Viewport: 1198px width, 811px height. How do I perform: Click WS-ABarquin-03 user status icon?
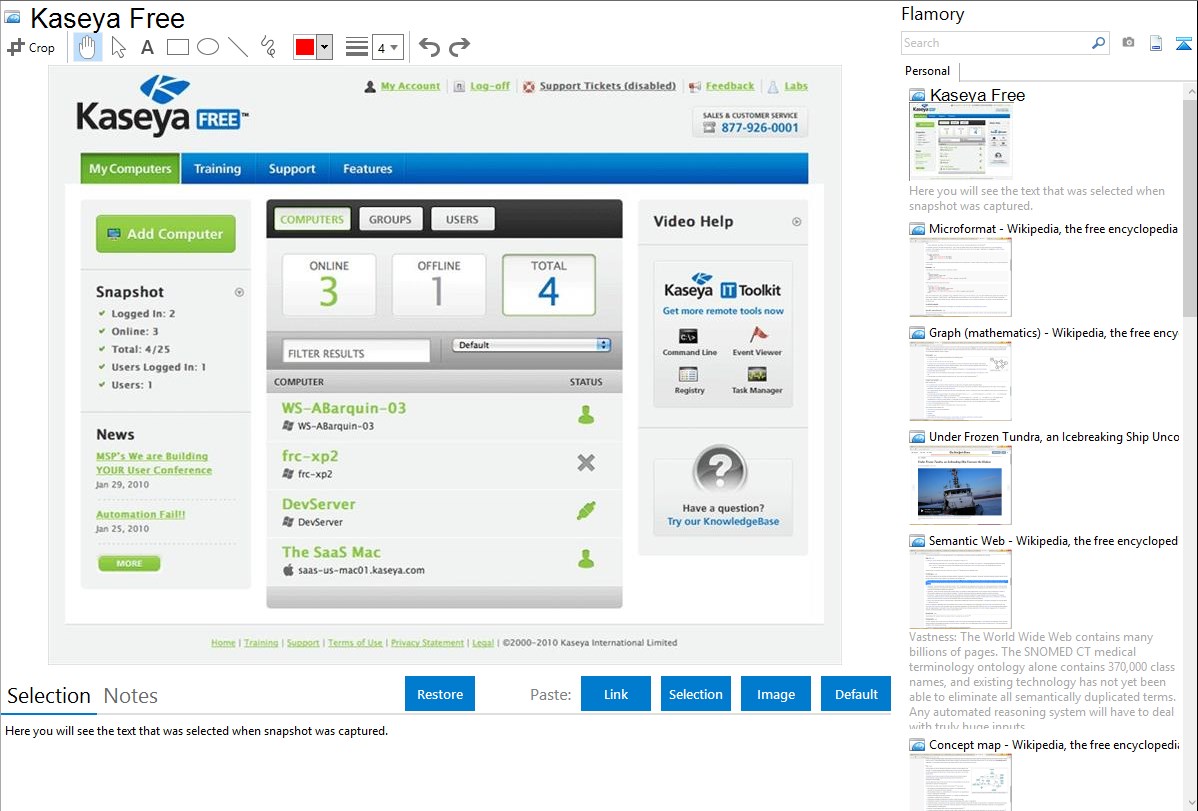(586, 414)
